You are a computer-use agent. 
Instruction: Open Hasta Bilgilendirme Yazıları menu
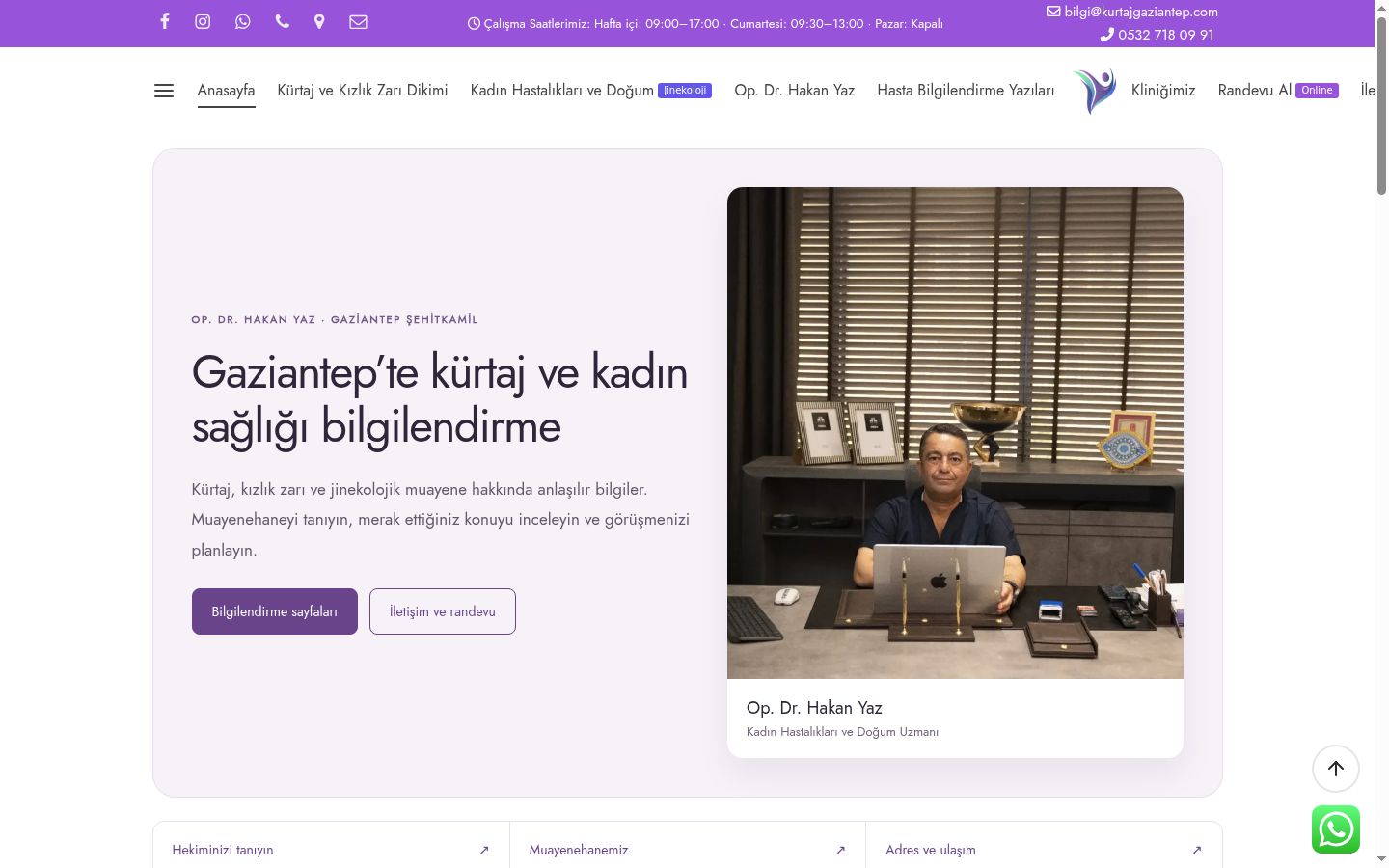tap(966, 91)
